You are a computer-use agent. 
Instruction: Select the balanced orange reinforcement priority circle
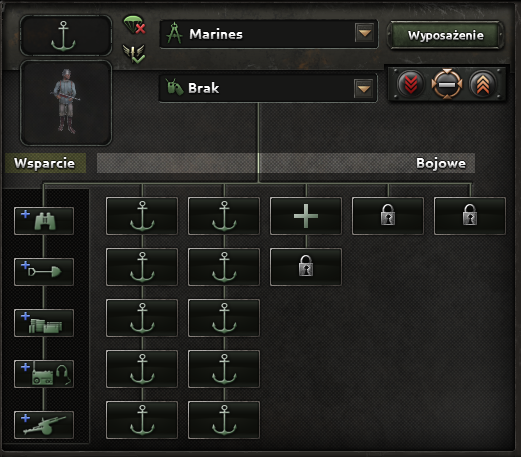point(447,84)
